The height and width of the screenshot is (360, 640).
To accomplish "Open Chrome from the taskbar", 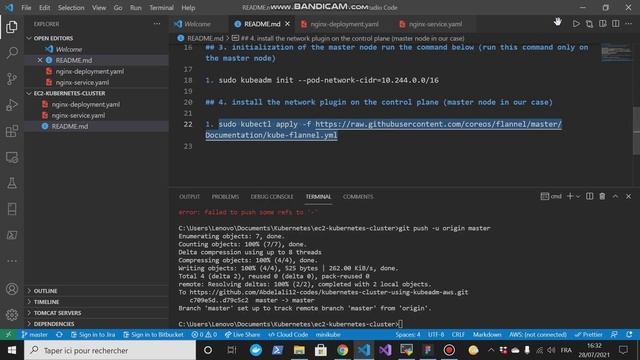I will tap(342, 350).
